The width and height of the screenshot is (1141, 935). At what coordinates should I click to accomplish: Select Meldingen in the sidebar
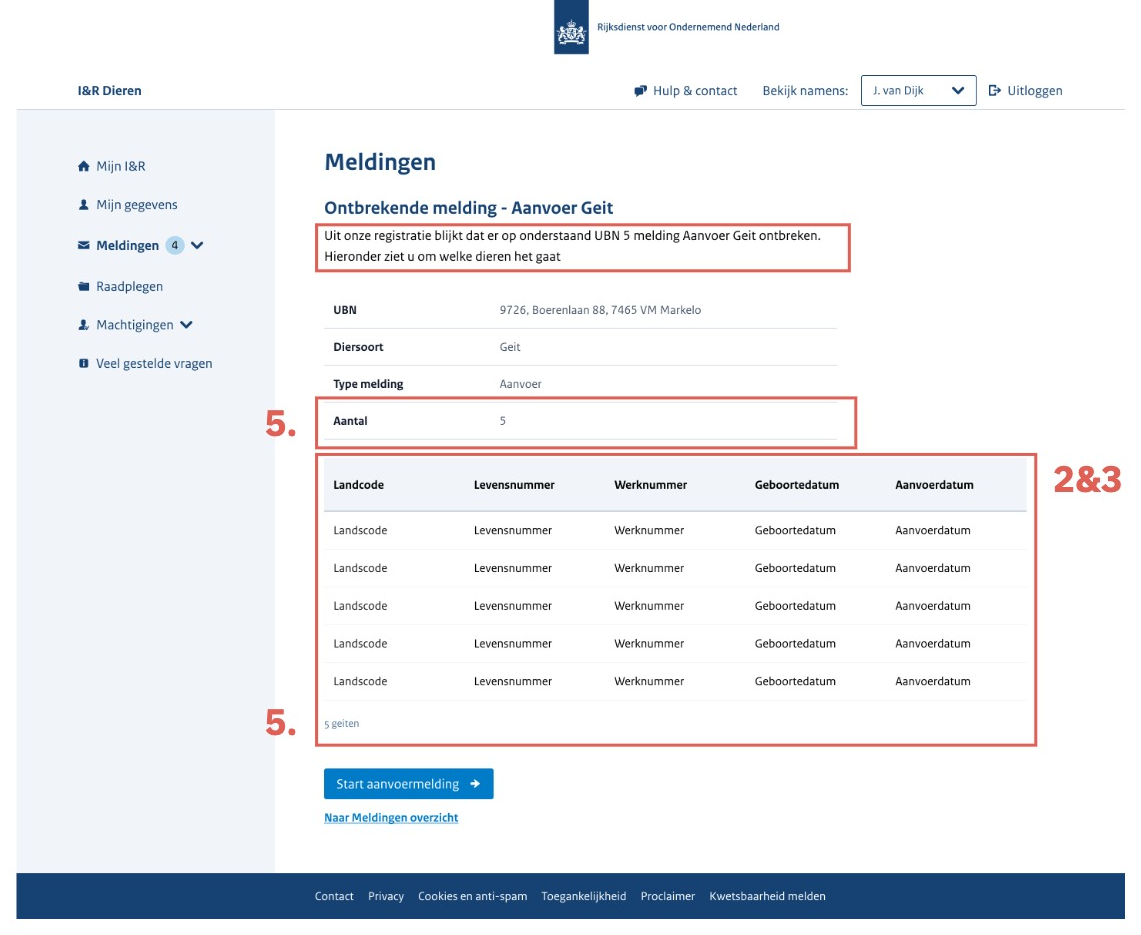click(x=127, y=245)
